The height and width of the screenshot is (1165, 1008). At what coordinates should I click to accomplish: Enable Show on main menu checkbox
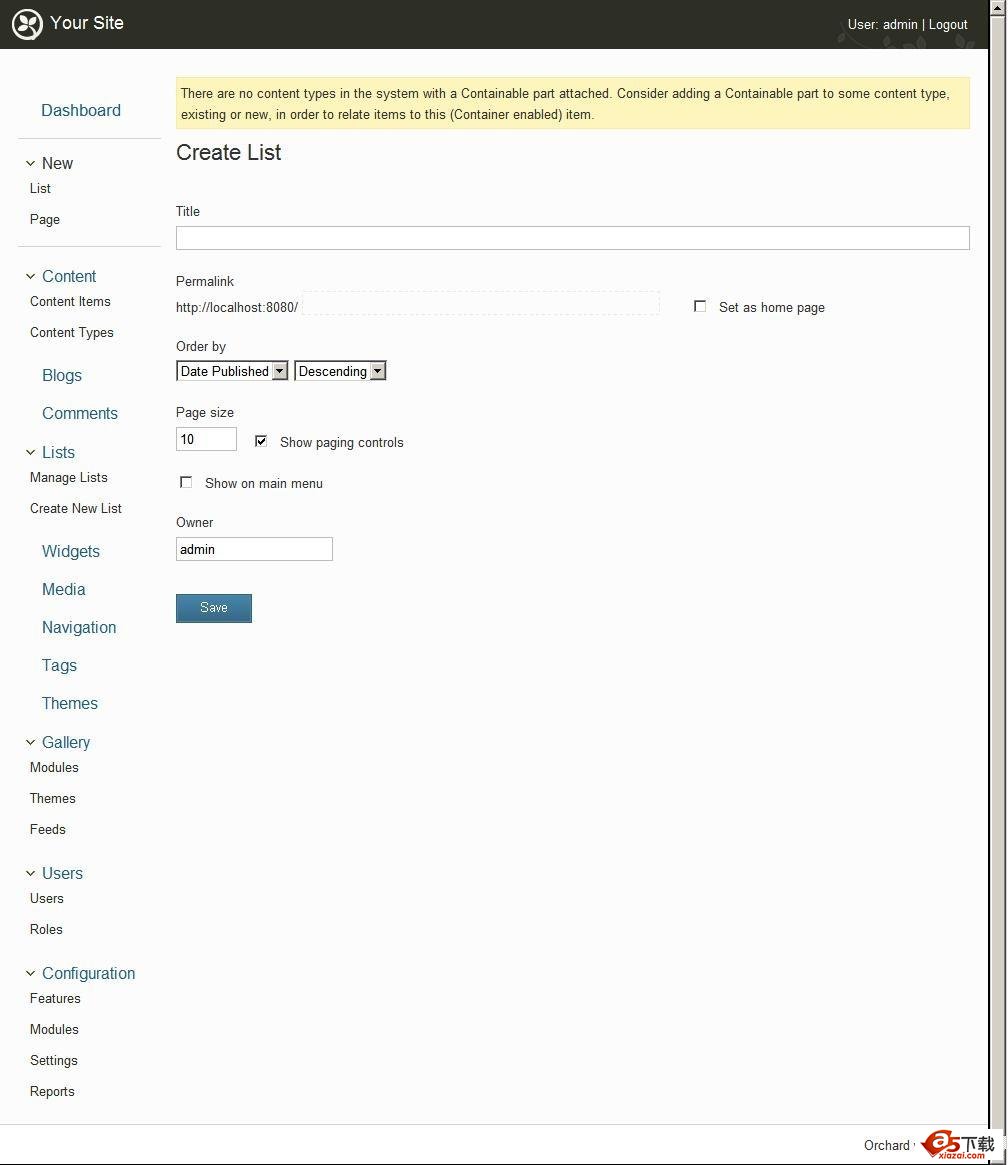click(x=186, y=482)
